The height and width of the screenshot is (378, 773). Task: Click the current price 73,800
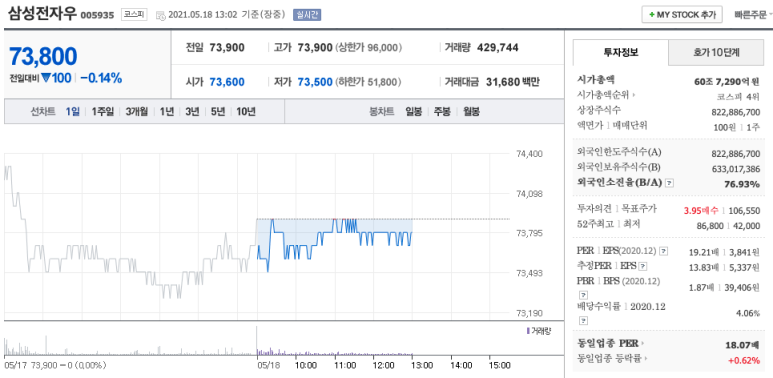tap(43, 56)
